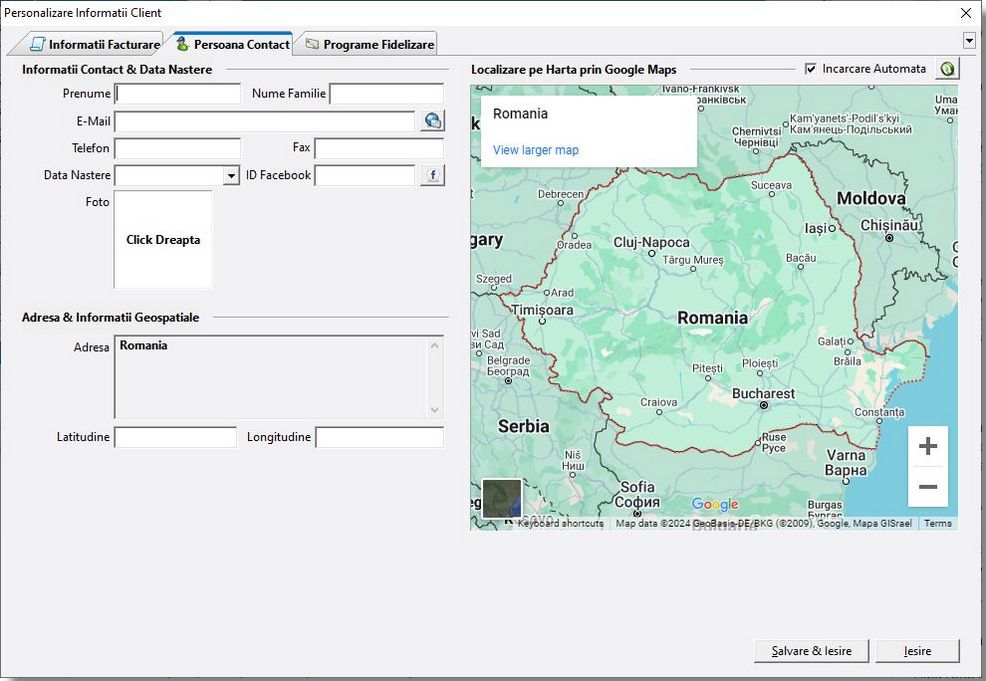Click the Google logo on the map
The height and width of the screenshot is (681, 986).
715,504
